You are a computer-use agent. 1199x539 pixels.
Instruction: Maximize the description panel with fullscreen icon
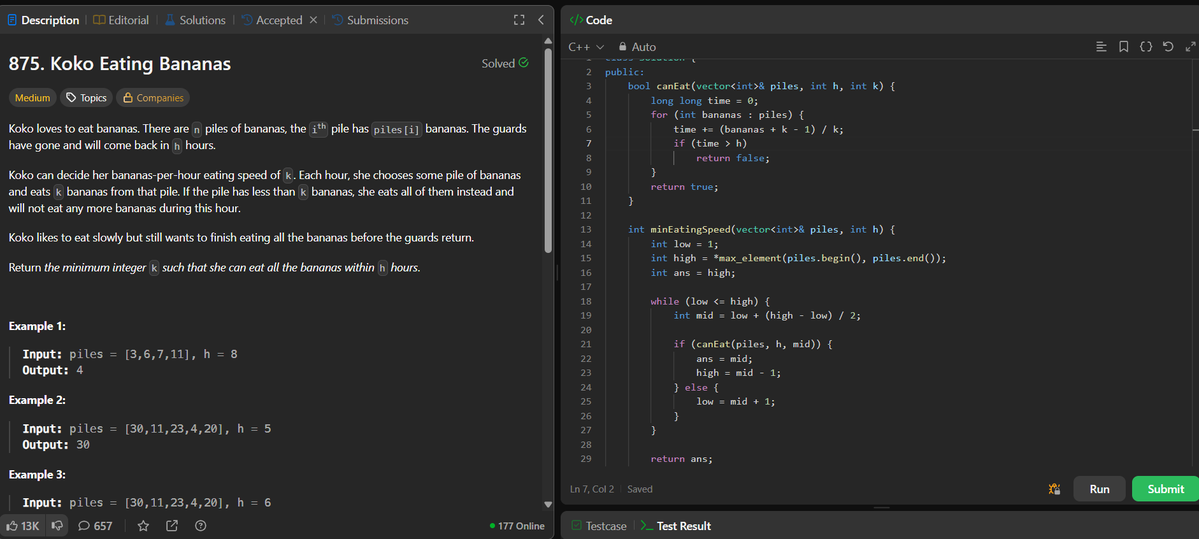point(519,20)
